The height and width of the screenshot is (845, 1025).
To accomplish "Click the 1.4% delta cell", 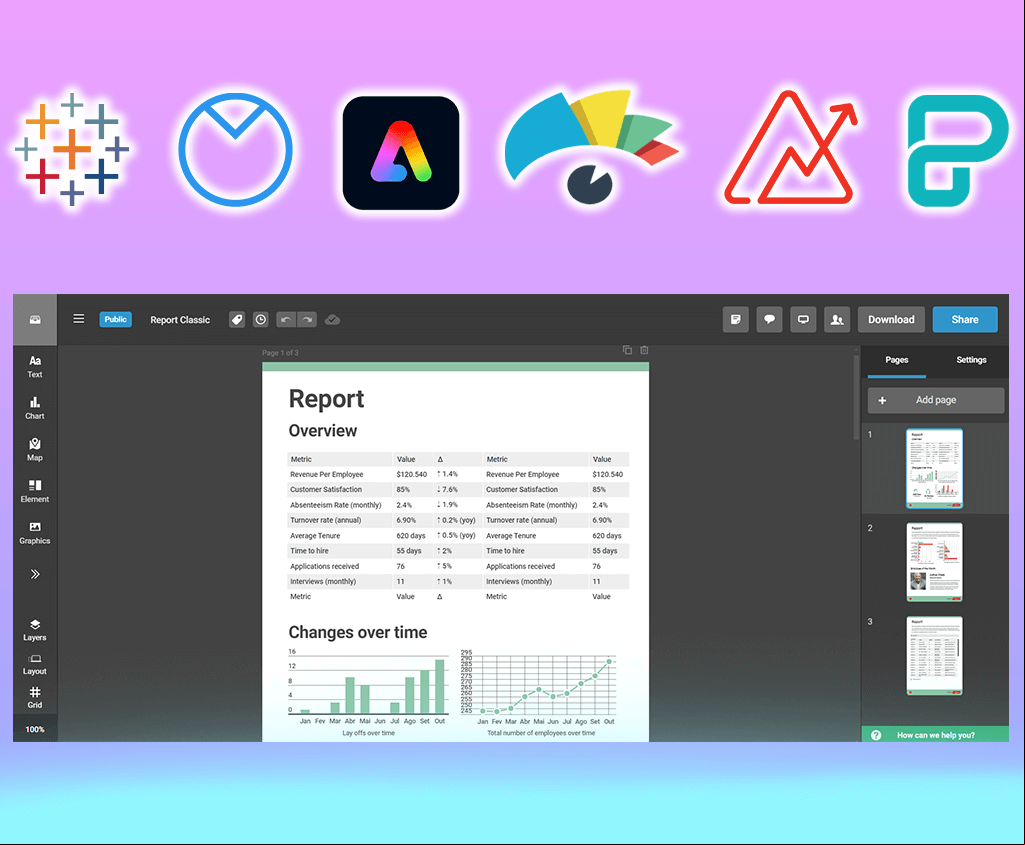I will tap(448, 474).
